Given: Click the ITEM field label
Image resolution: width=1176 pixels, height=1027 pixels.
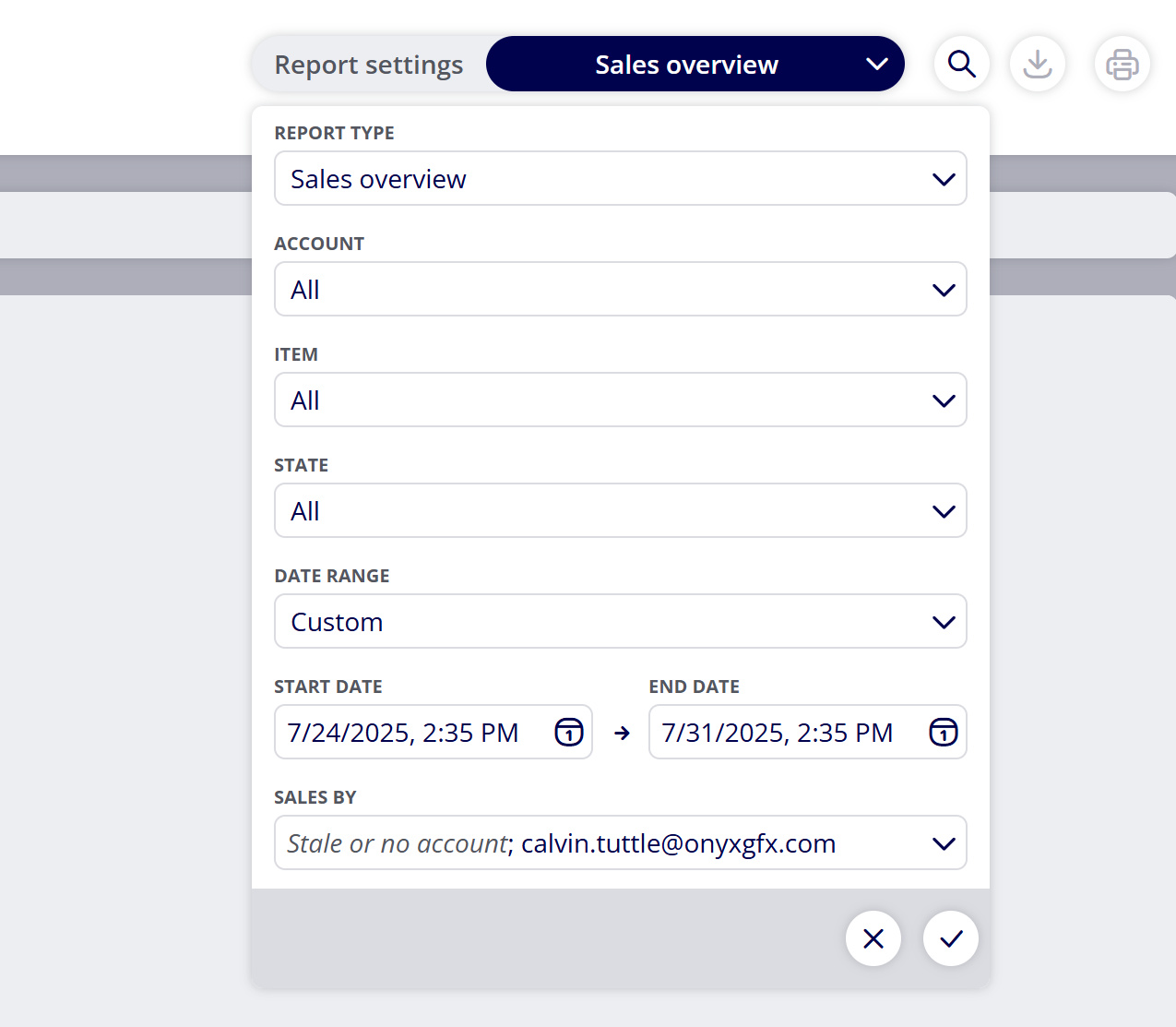Looking at the screenshot, I should (x=296, y=354).
